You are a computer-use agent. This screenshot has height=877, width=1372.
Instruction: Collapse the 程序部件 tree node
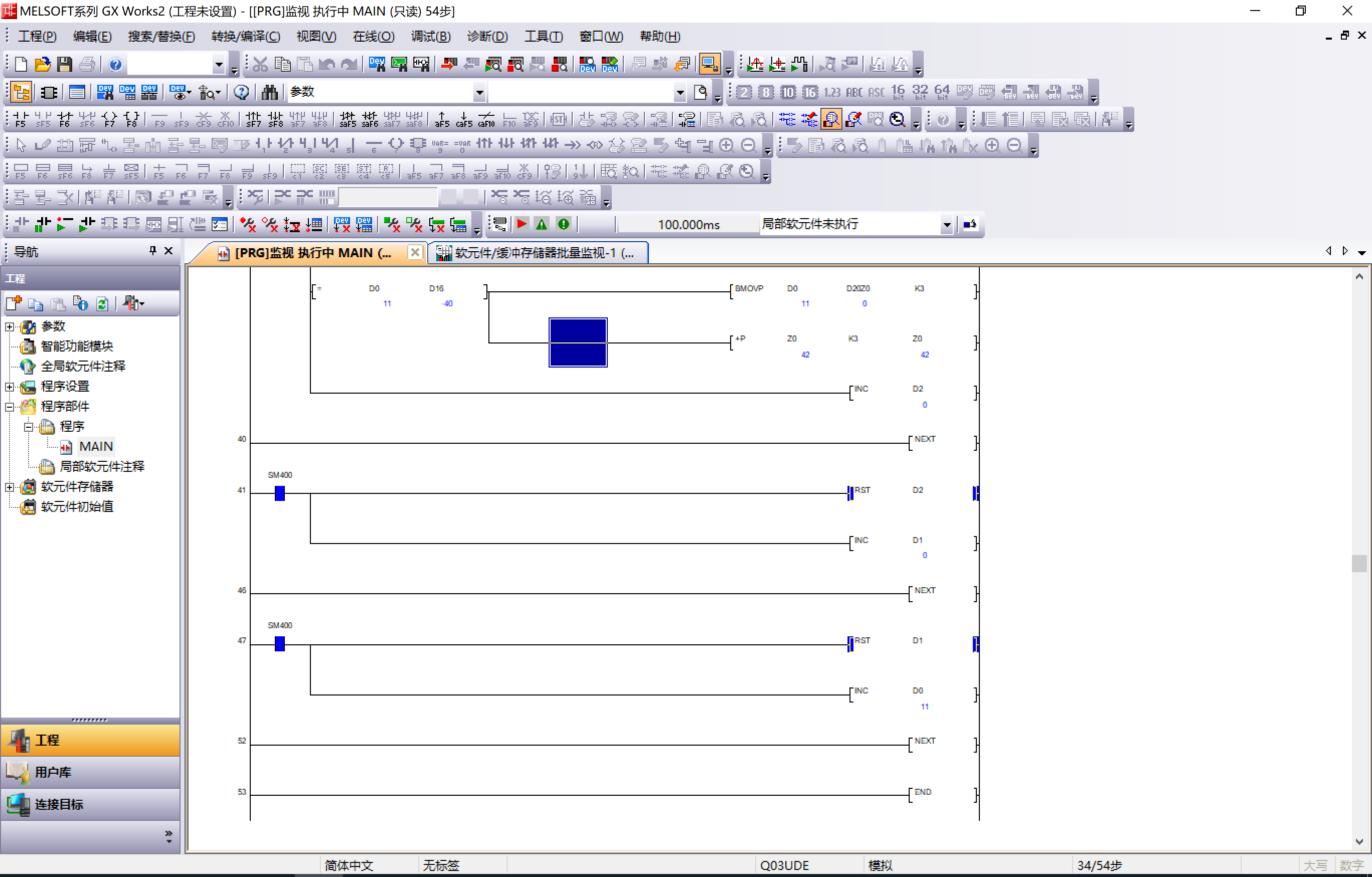pos(10,407)
